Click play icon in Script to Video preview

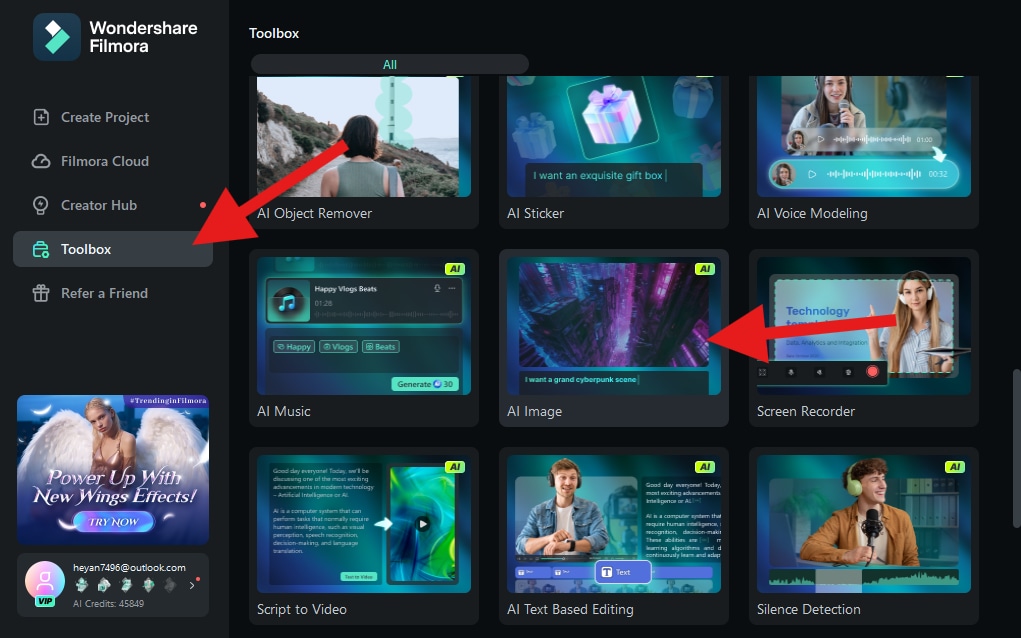point(423,523)
